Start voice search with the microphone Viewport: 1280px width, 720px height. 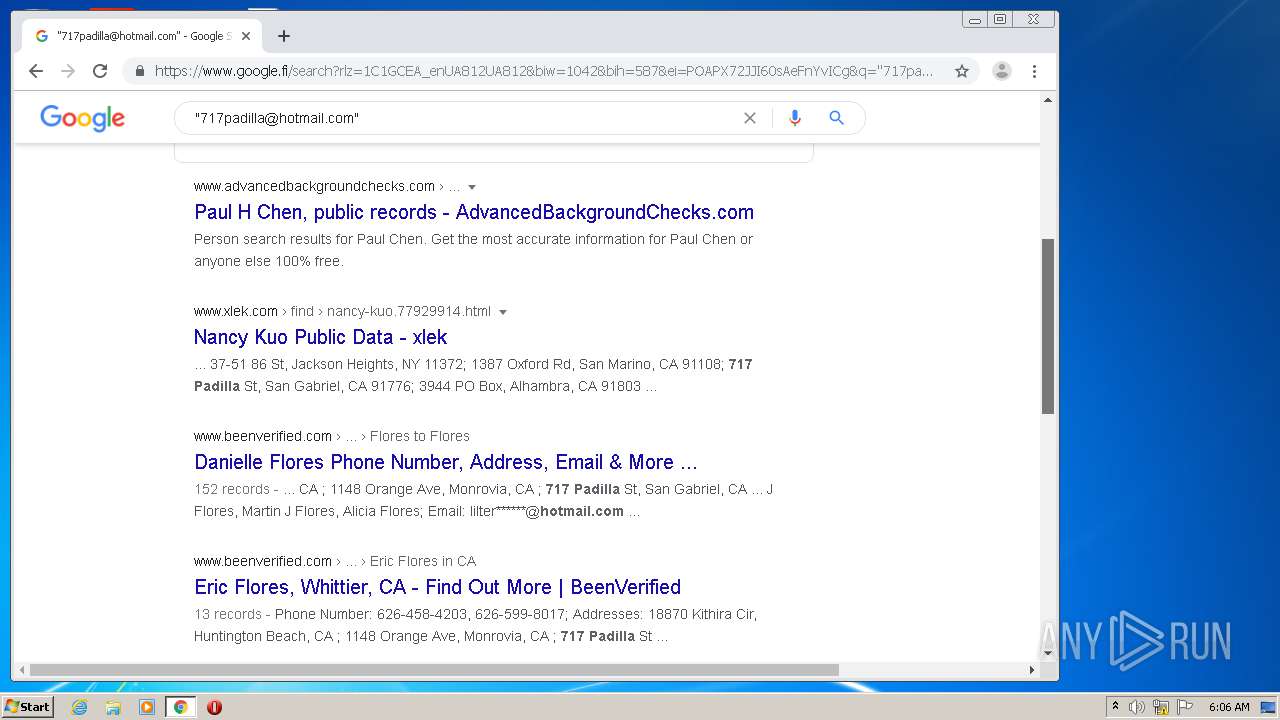pyautogui.click(x=795, y=118)
